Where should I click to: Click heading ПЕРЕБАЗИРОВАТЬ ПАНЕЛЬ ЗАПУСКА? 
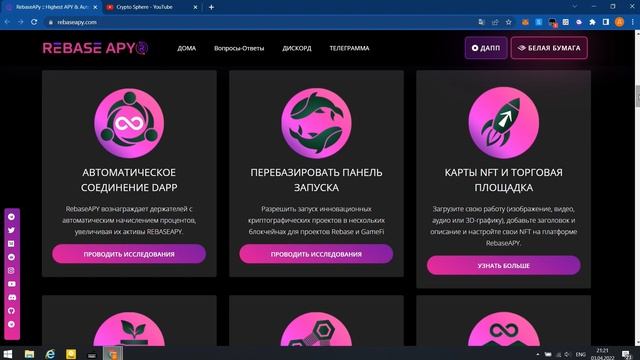316,180
